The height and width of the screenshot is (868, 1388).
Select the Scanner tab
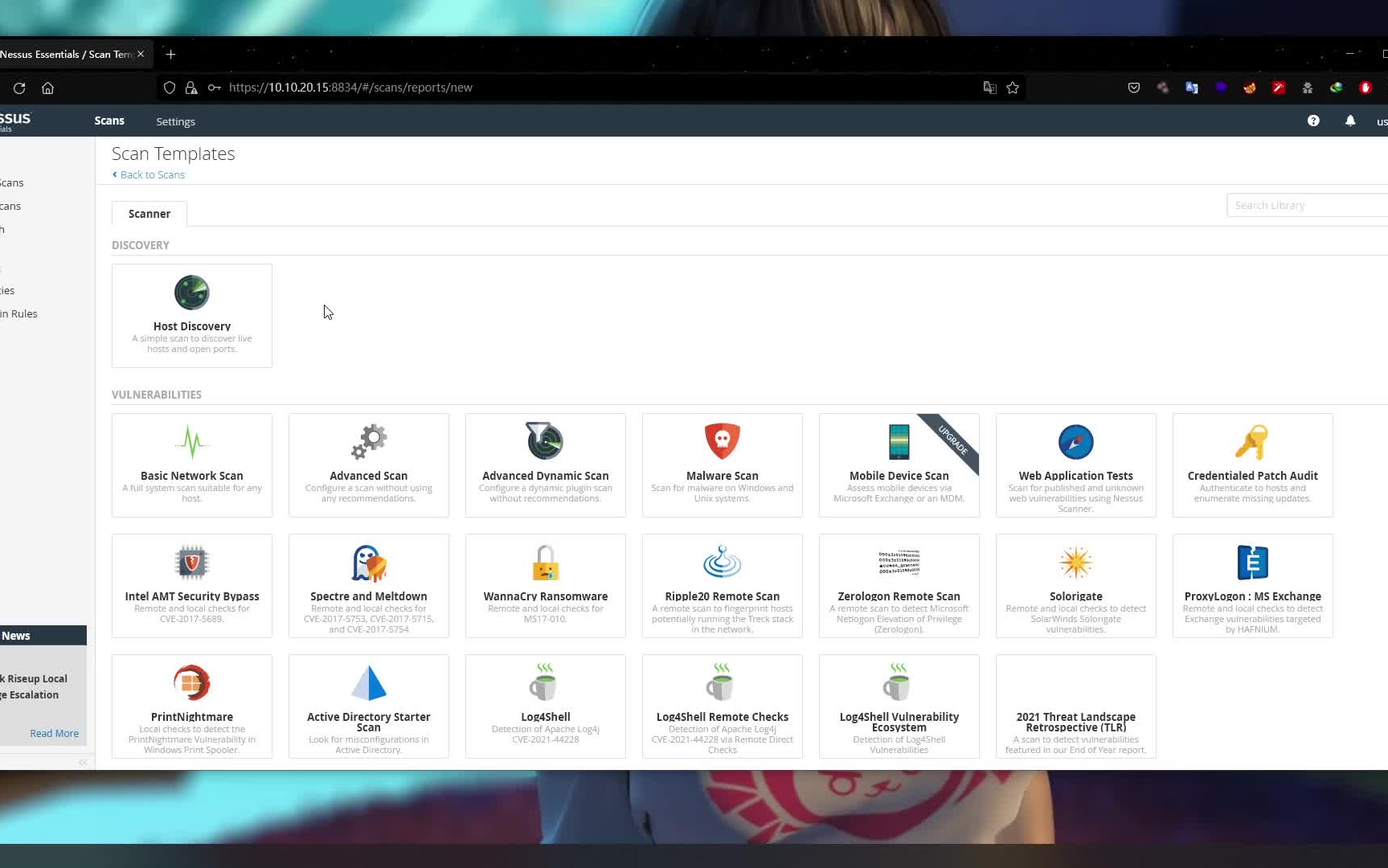click(149, 214)
